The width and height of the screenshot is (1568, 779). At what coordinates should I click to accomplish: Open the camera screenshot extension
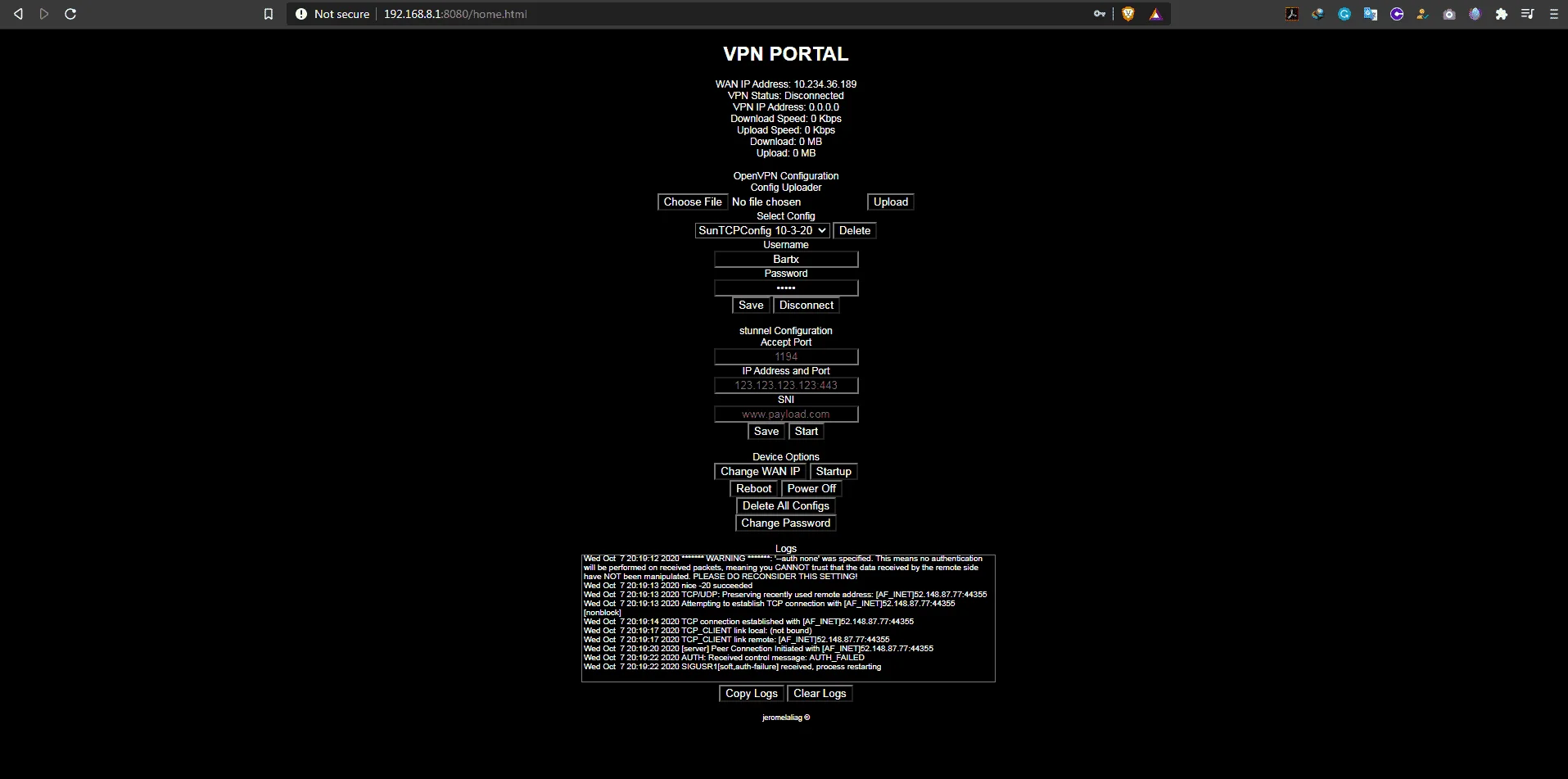click(x=1449, y=14)
